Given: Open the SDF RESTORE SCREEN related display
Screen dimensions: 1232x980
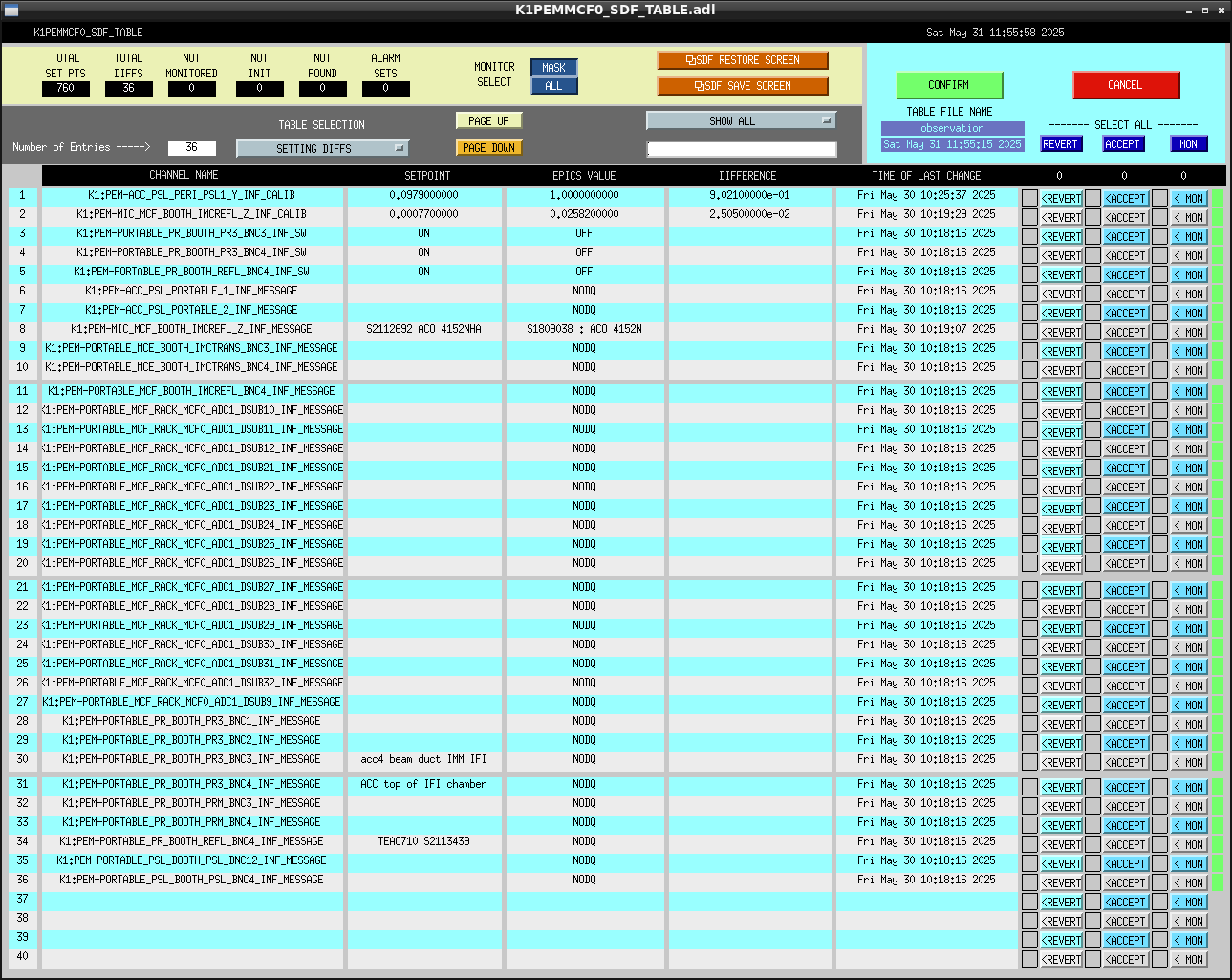Looking at the screenshot, I should tap(743, 60).
